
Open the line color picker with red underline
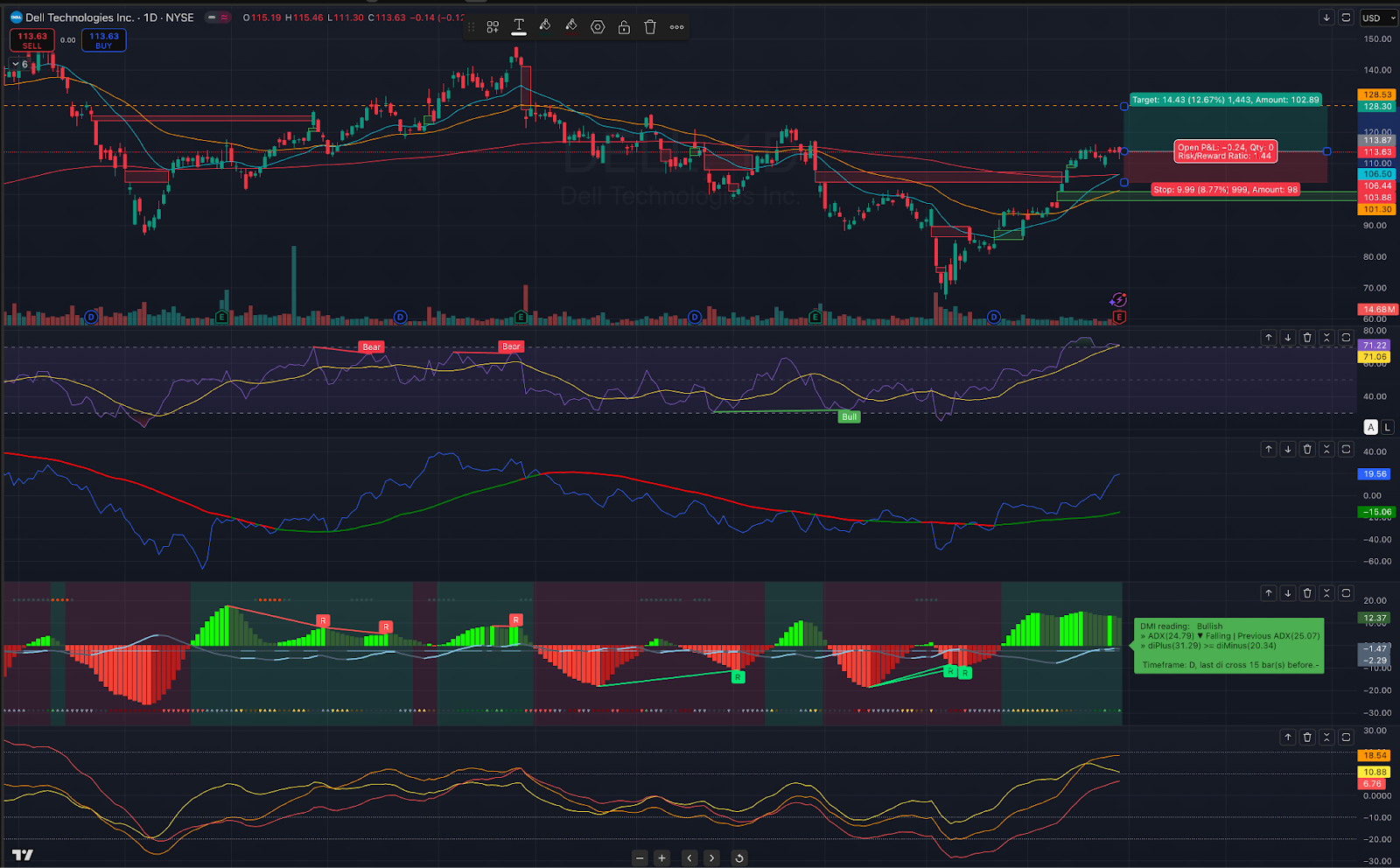[571, 26]
